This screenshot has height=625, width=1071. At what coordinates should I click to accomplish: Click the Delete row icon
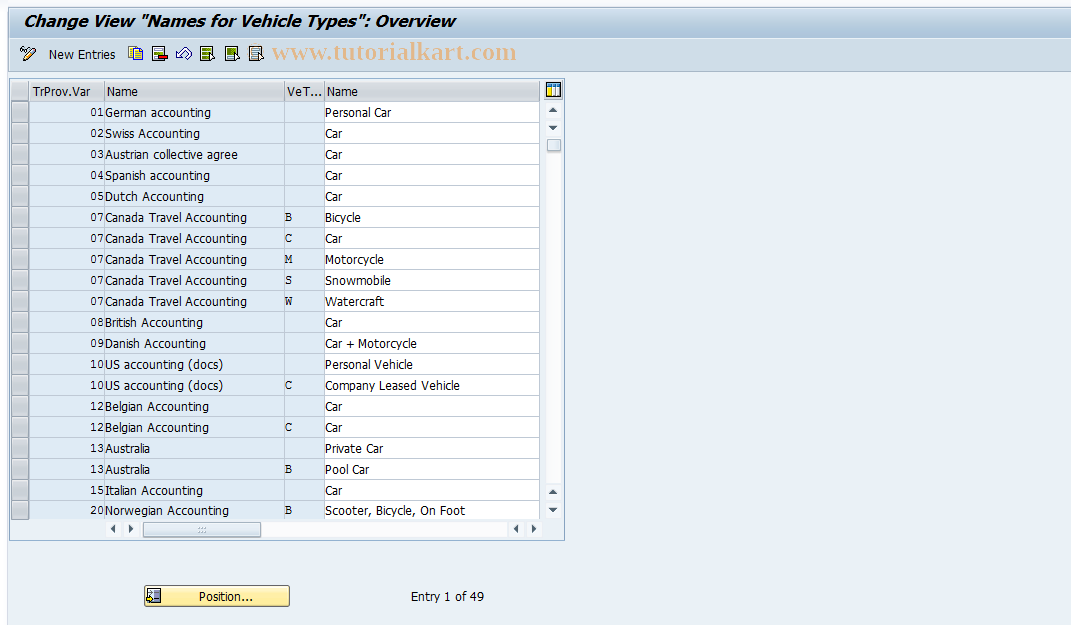click(160, 54)
